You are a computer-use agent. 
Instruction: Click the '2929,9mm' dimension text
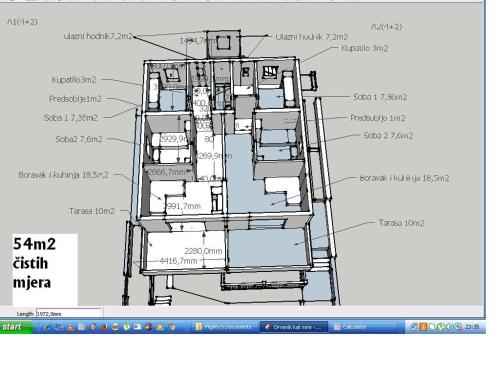coord(174,139)
